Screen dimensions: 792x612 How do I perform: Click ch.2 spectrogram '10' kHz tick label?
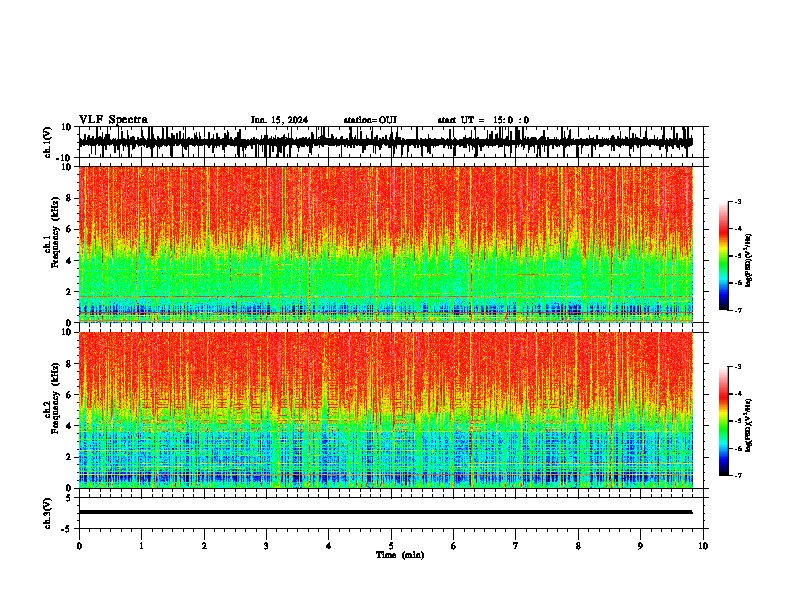pyautogui.click(x=67, y=332)
